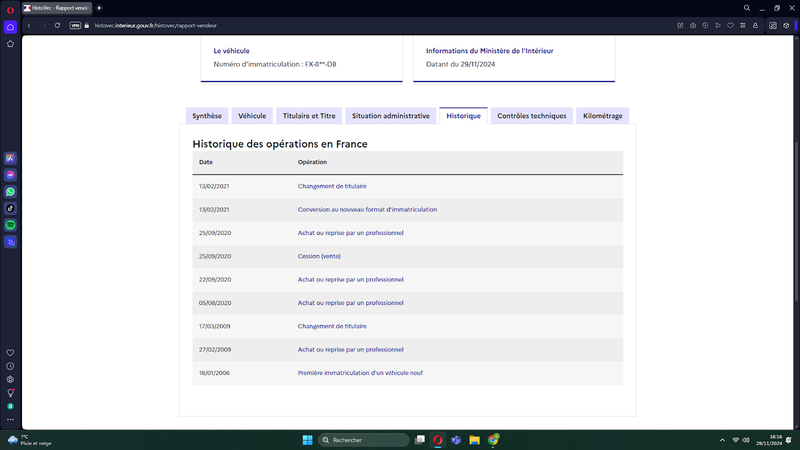Open WhatsApp in the sidebar
800x450 pixels.
pos(10,192)
